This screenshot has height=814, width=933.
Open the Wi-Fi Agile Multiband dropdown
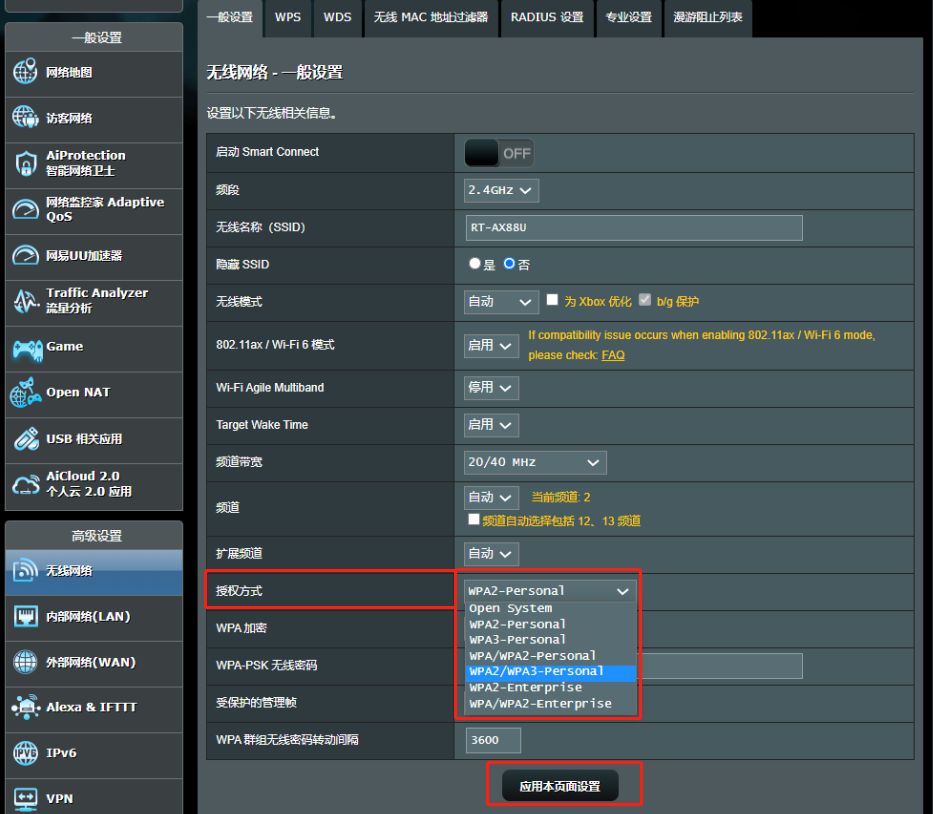[x=491, y=388]
